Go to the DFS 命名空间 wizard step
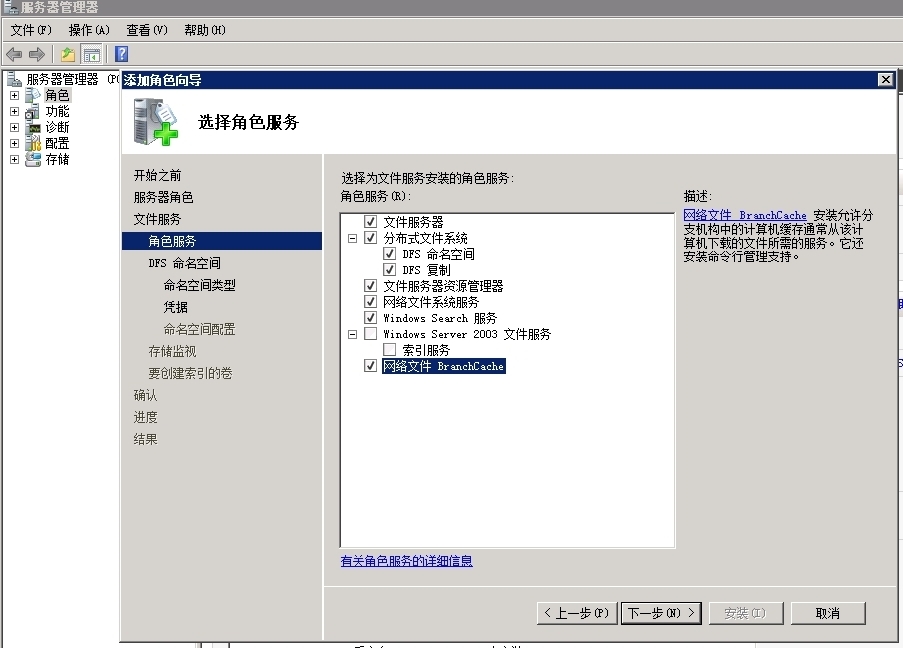903x648 pixels. [184, 263]
